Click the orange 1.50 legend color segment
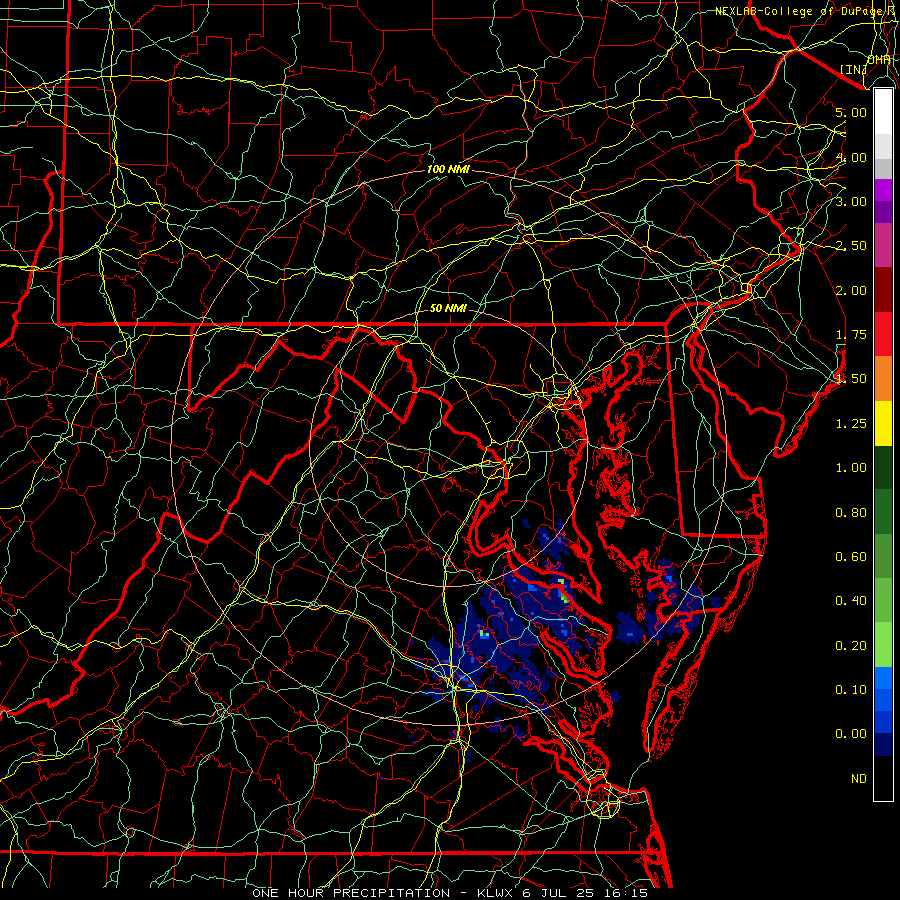The width and height of the screenshot is (900, 900). coord(883,378)
